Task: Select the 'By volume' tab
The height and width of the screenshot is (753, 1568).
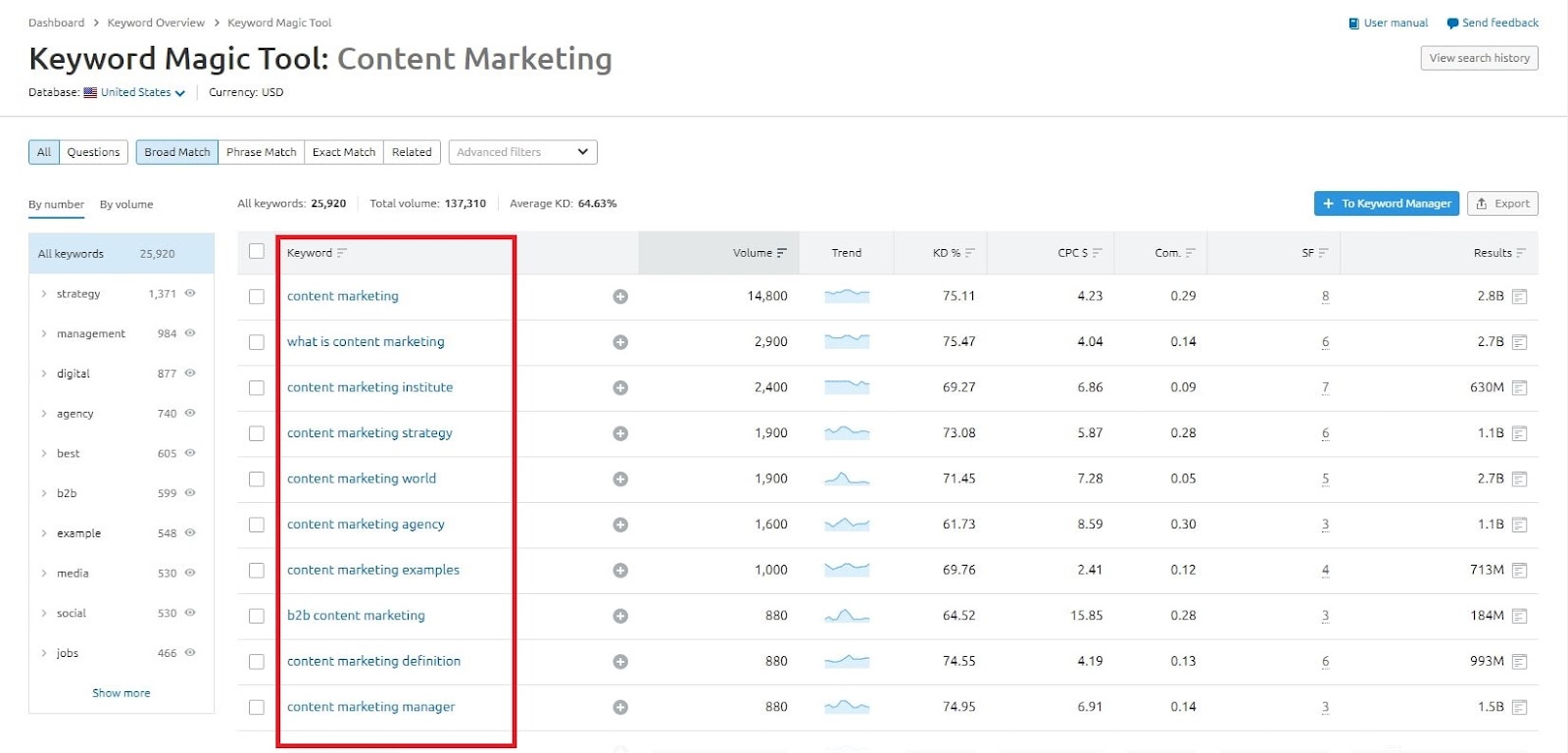Action: pyautogui.click(x=126, y=204)
